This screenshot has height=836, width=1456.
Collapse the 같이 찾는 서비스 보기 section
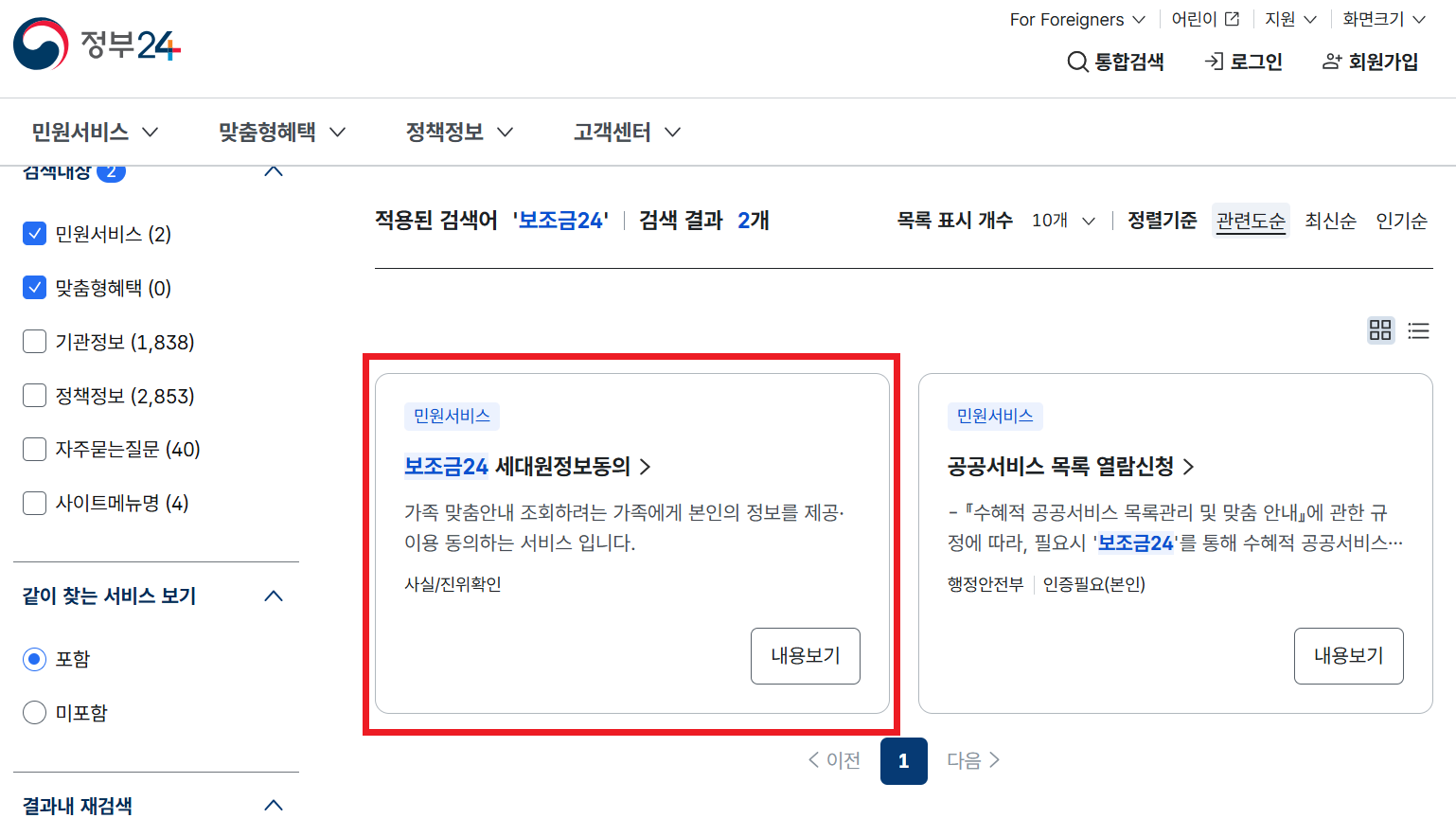coord(274,596)
